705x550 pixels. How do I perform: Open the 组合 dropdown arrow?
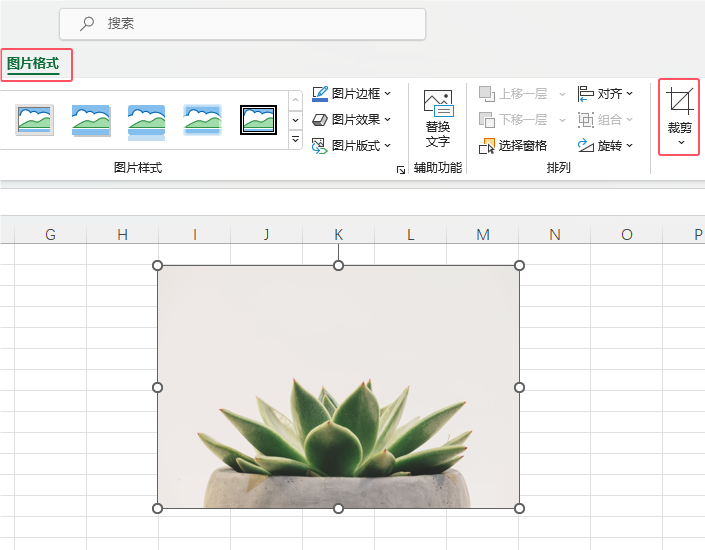(629, 120)
